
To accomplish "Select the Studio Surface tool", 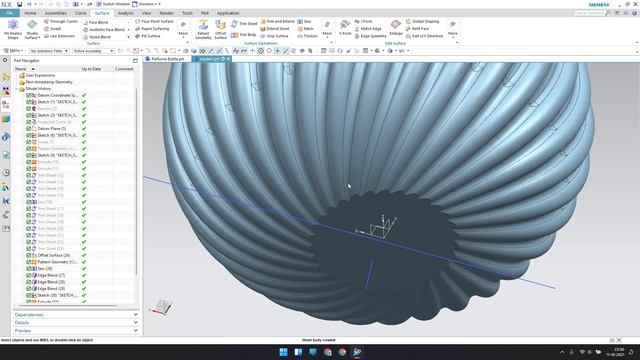I will click(x=32, y=29).
